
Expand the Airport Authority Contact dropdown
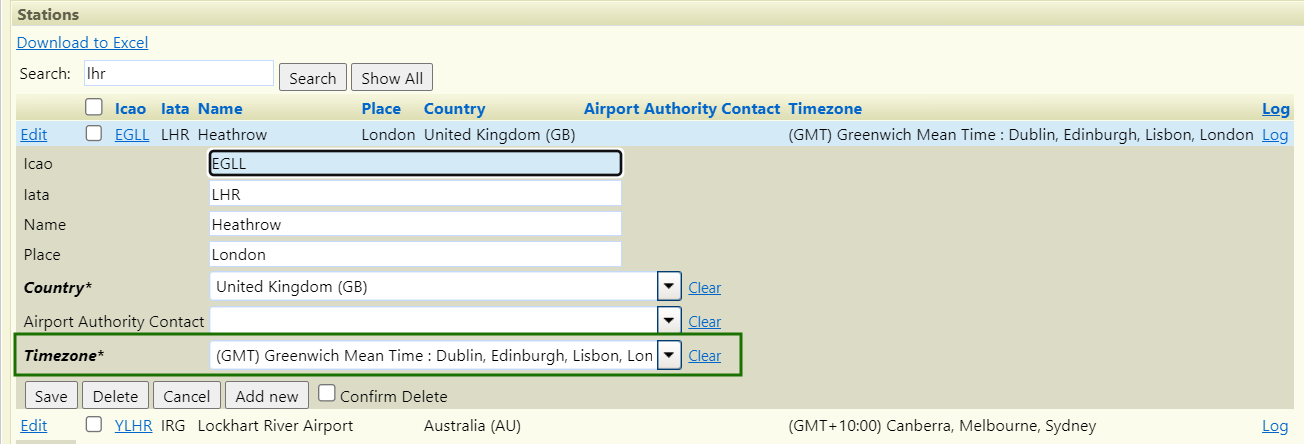point(669,321)
